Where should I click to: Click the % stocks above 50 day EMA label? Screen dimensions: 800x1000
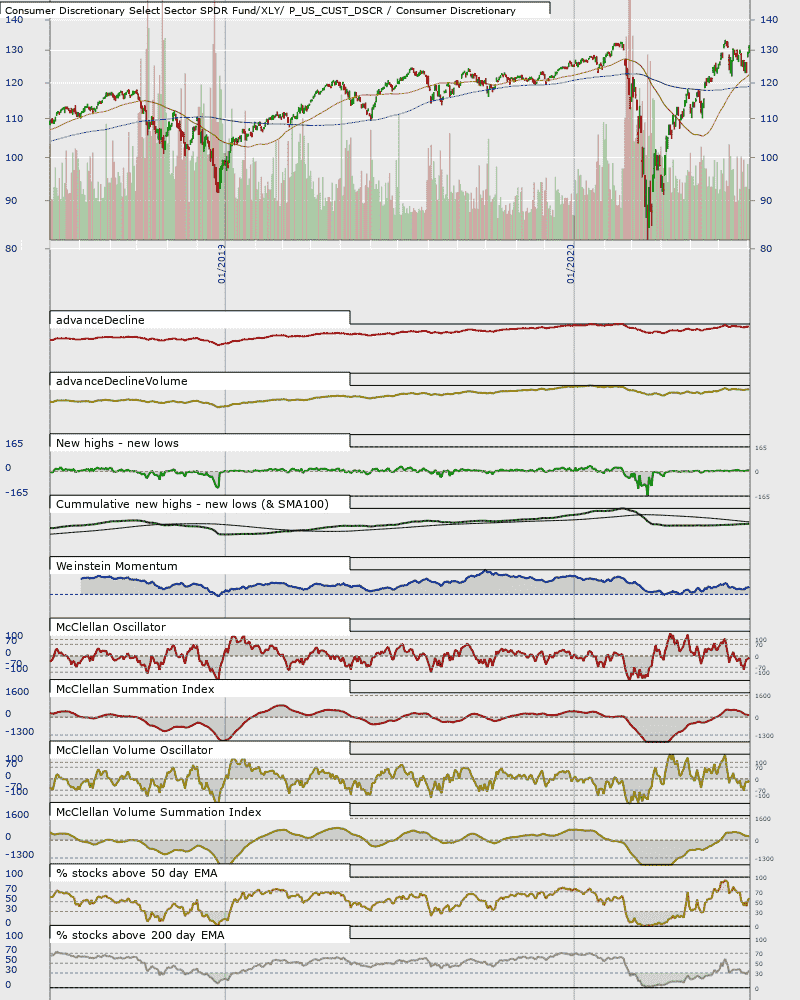pos(137,874)
